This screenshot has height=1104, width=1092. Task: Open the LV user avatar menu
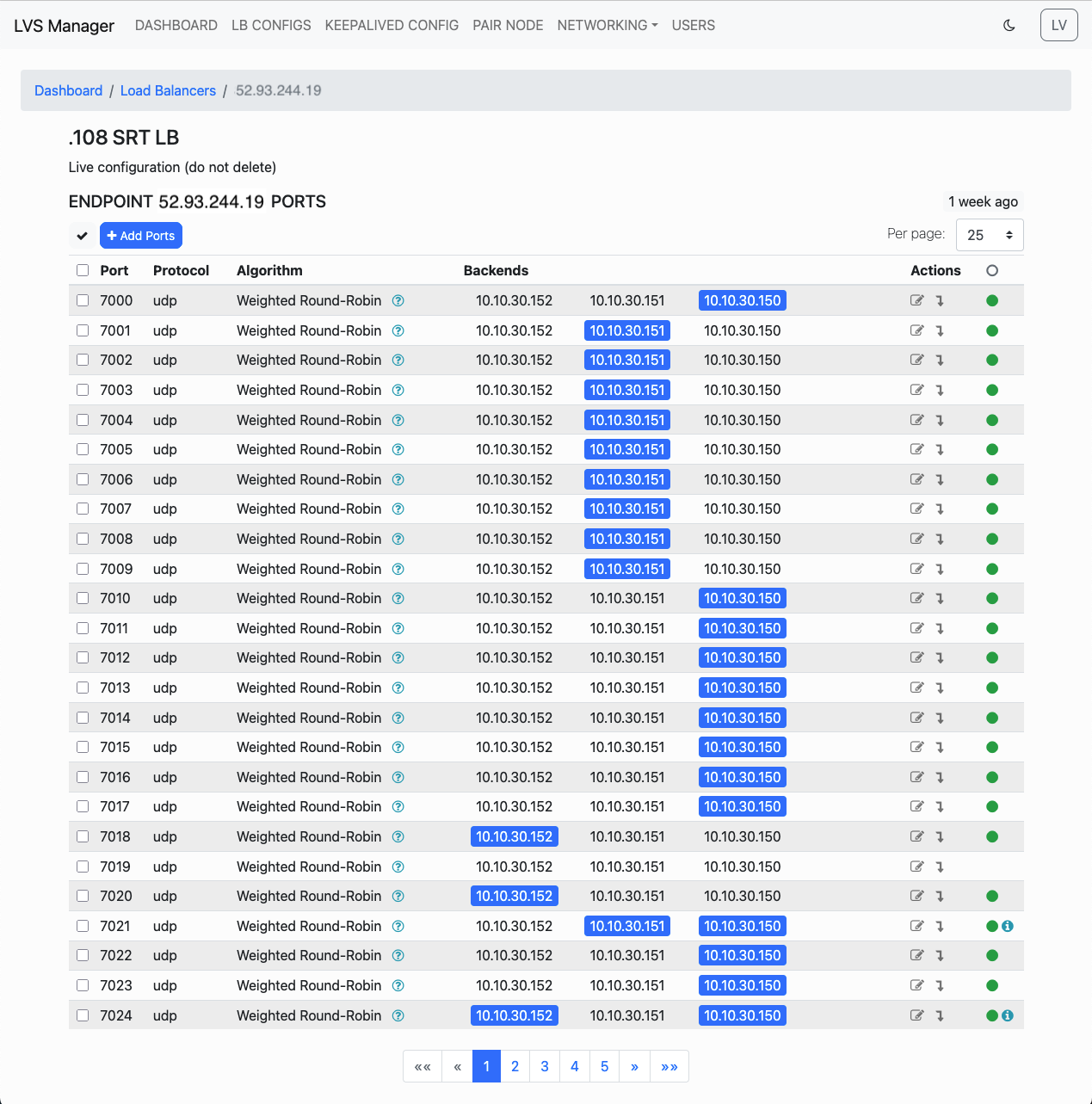[1058, 25]
